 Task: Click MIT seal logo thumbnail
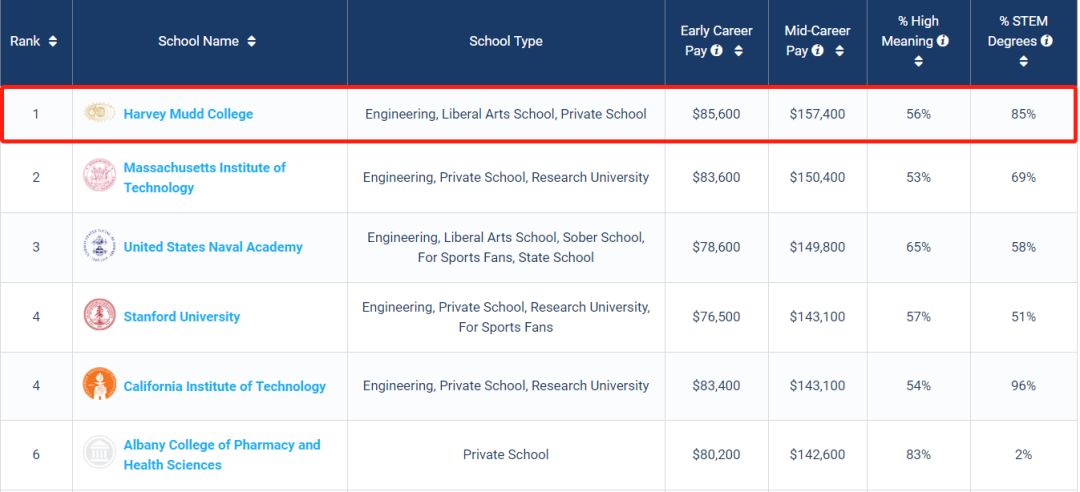(99, 175)
